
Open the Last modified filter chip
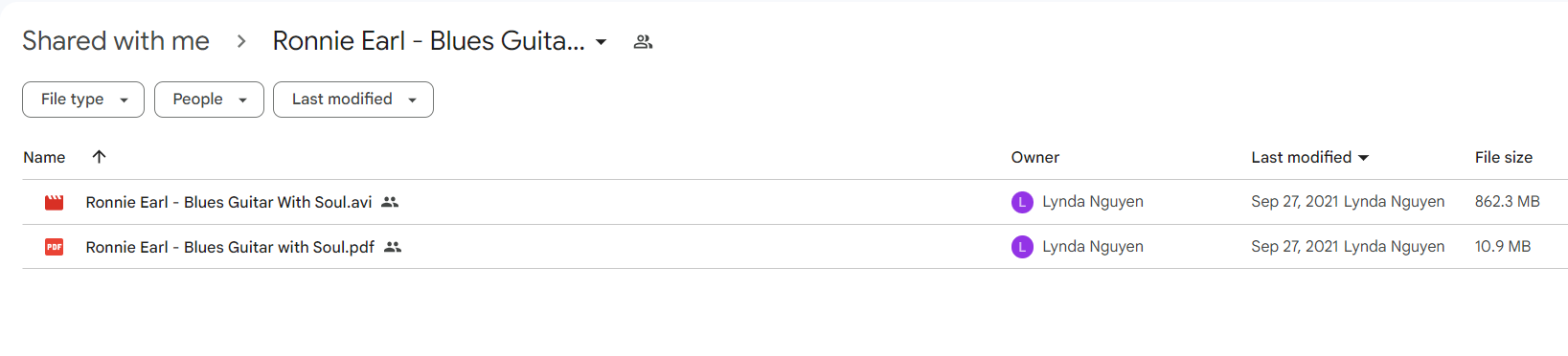tap(353, 100)
